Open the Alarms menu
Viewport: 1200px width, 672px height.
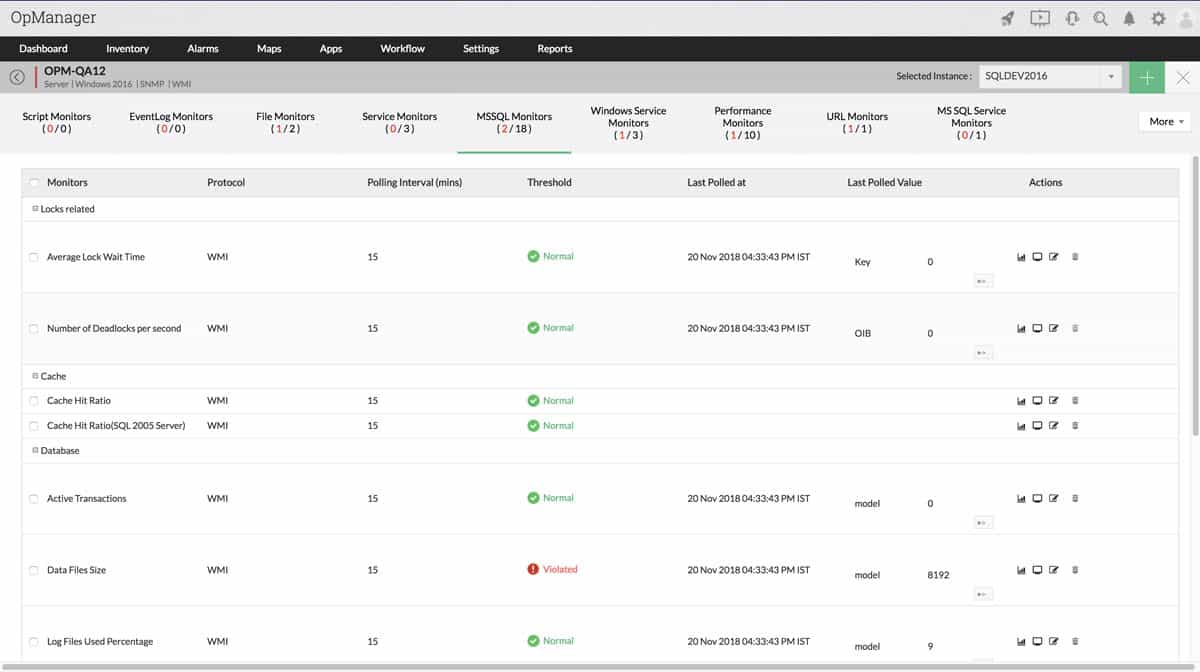203,48
